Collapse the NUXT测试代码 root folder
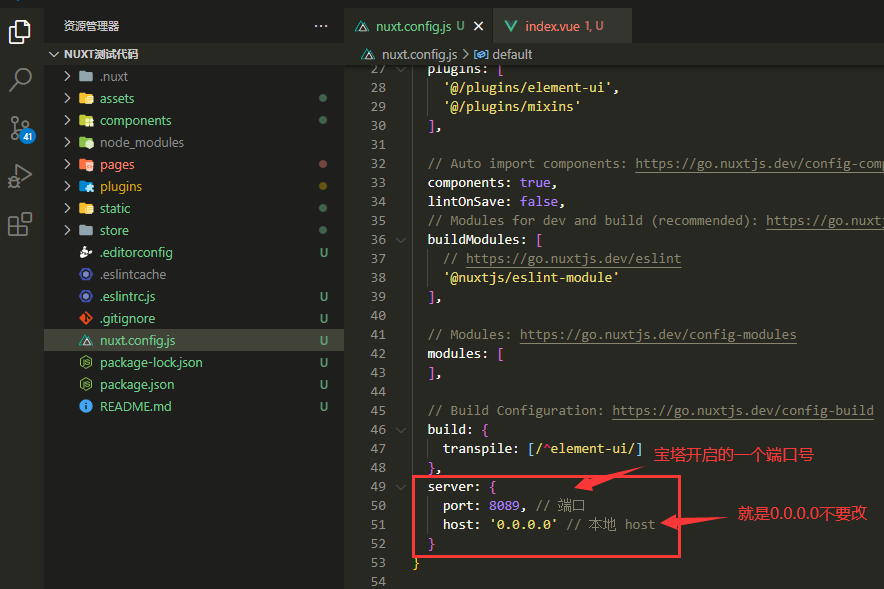This screenshot has height=589, width=884. 54,54
